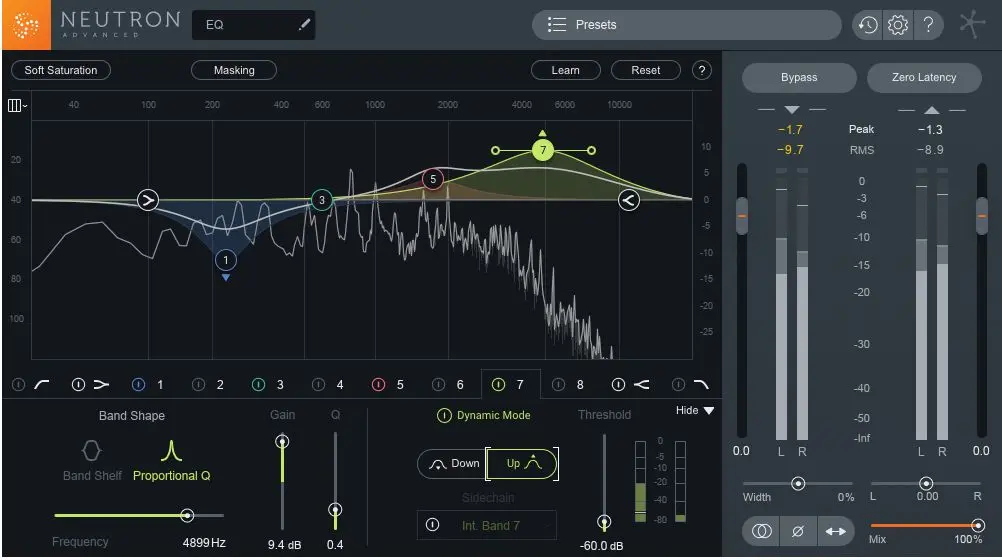Select the Proportional Q shape icon
This screenshot has height=560, width=1002.
click(x=171, y=451)
